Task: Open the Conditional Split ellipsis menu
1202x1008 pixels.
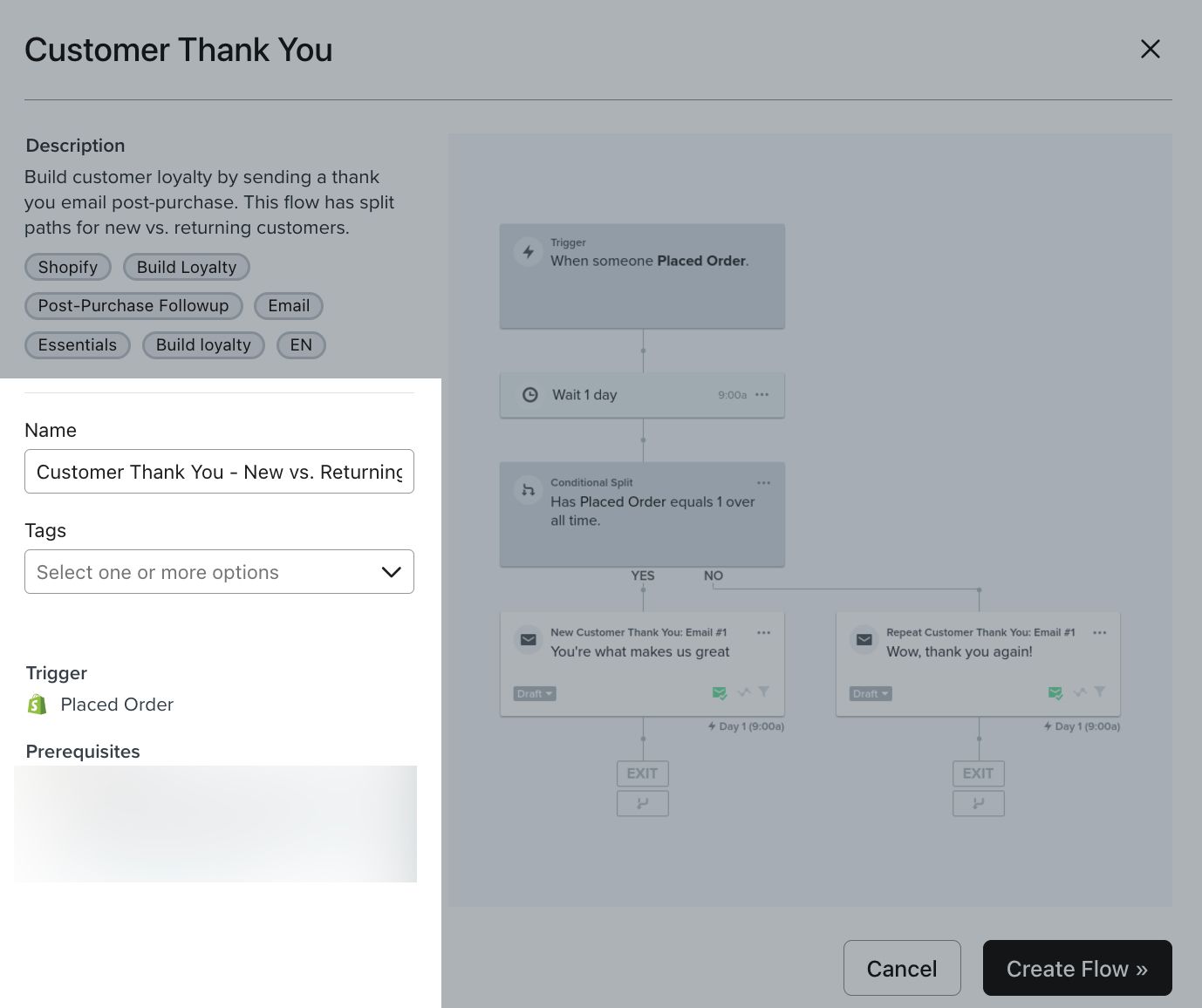Action: [763, 482]
